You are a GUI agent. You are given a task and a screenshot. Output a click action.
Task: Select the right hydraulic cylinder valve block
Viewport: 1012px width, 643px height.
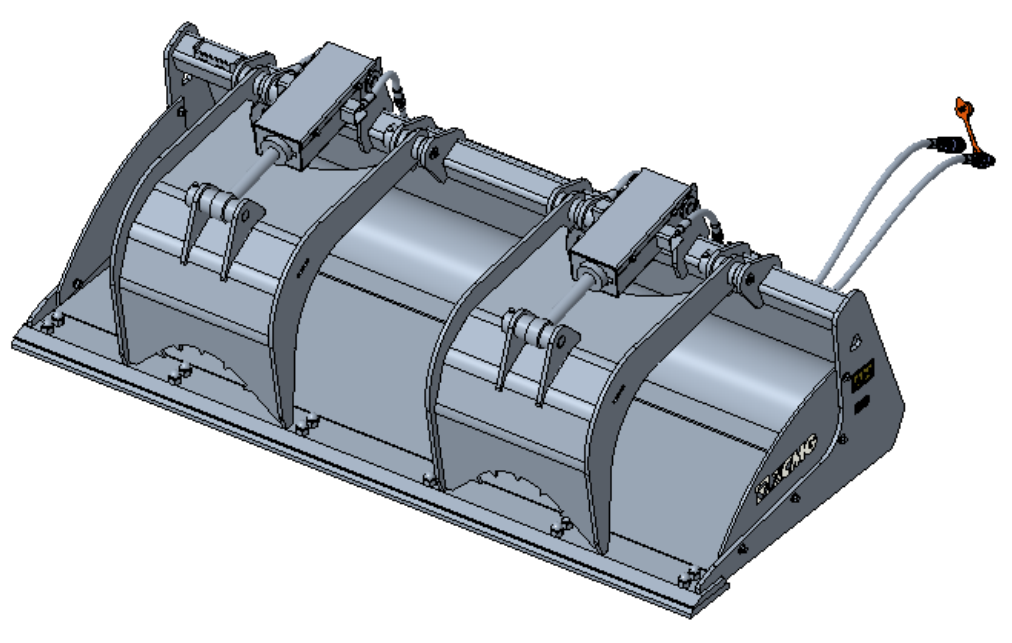pos(632,239)
